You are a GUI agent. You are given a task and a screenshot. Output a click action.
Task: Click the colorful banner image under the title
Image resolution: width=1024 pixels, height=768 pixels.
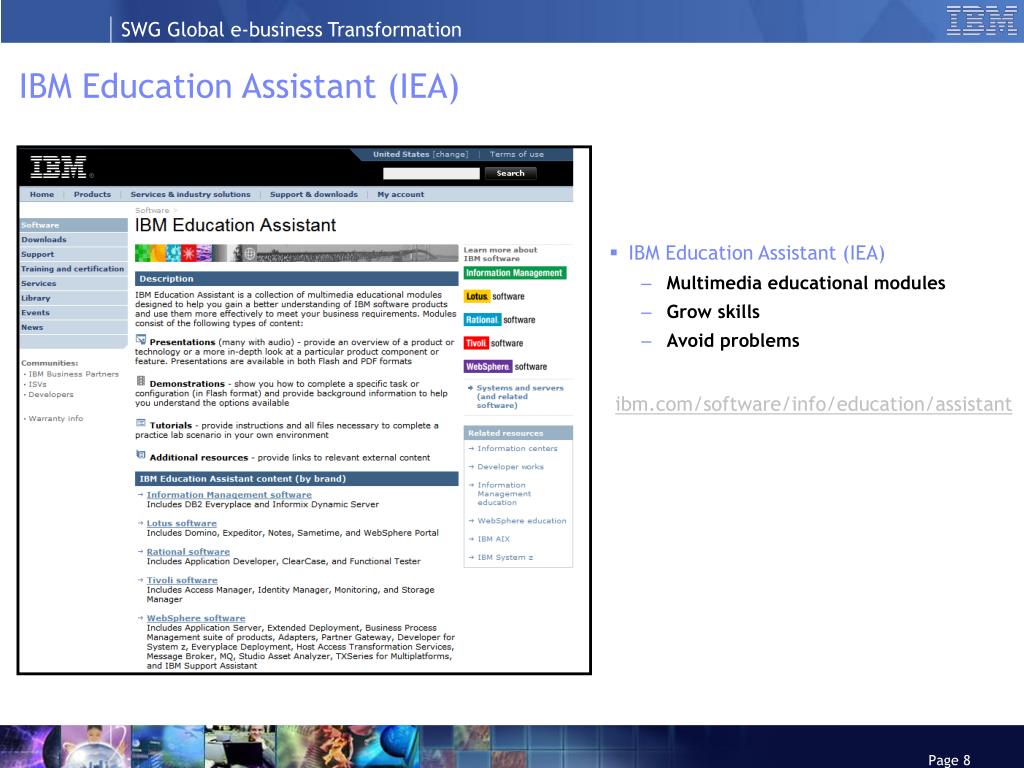(x=296, y=253)
